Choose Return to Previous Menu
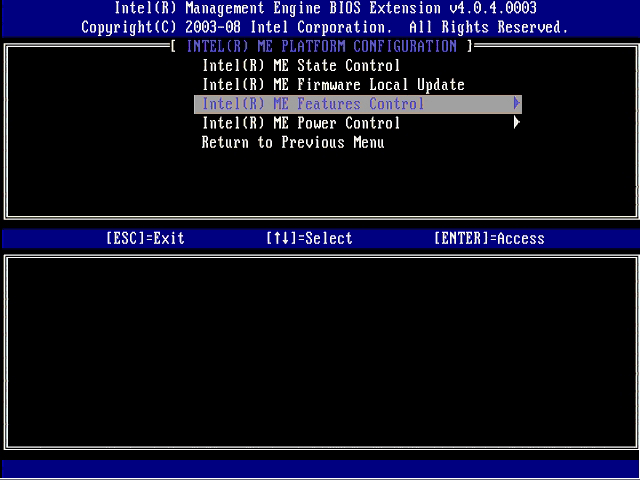Screen dimensions: 640x480 (293, 142)
